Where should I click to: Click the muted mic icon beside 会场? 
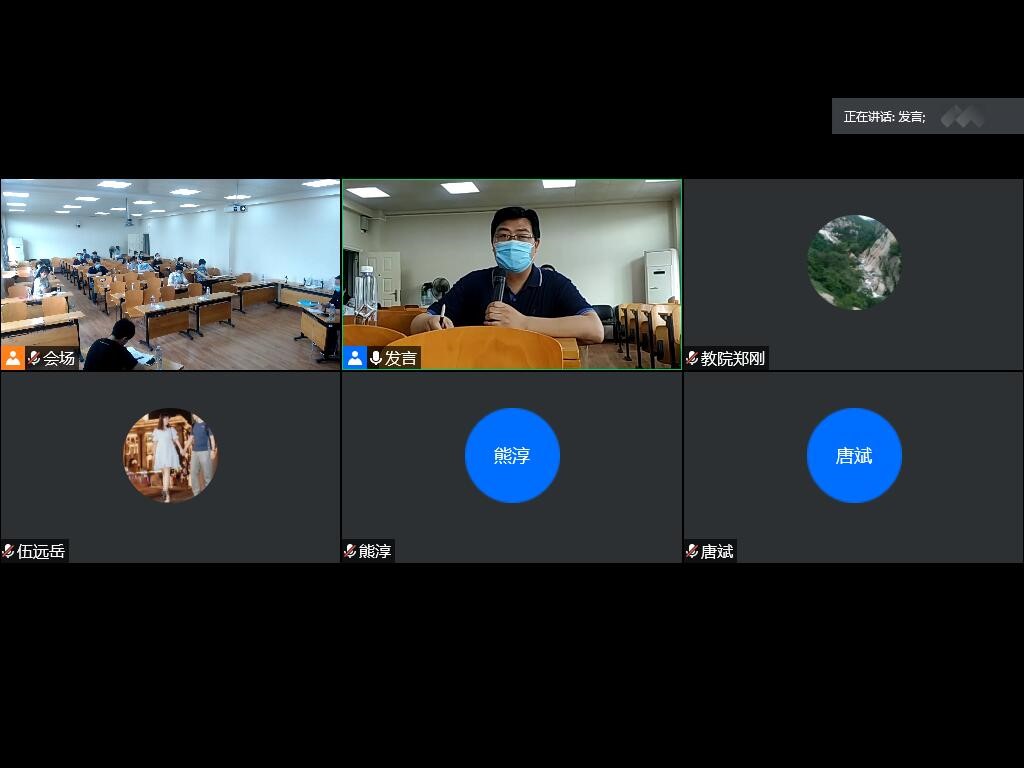pos(34,358)
